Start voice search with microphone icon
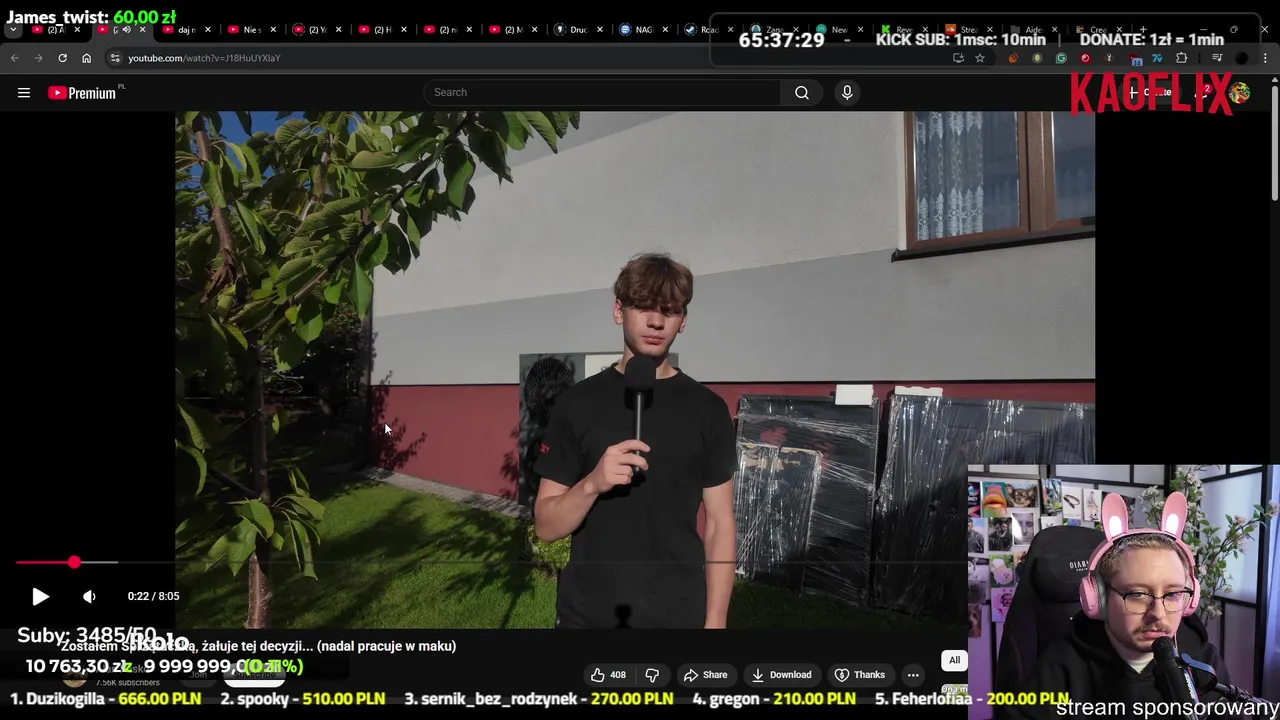1280x720 pixels. pos(847,92)
